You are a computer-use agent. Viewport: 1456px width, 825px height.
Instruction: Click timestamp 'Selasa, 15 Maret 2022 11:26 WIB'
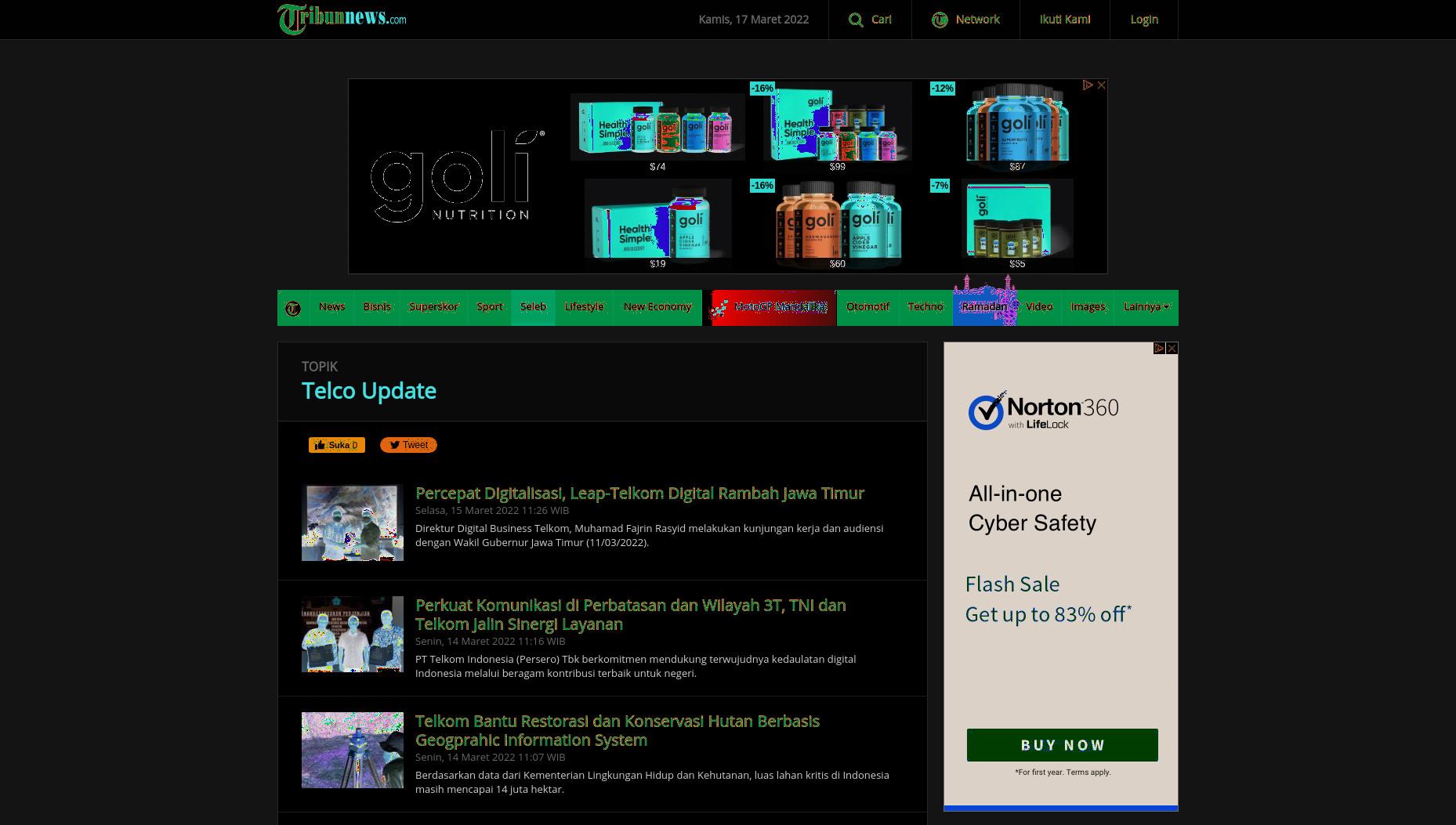click(x=492, y=510)
